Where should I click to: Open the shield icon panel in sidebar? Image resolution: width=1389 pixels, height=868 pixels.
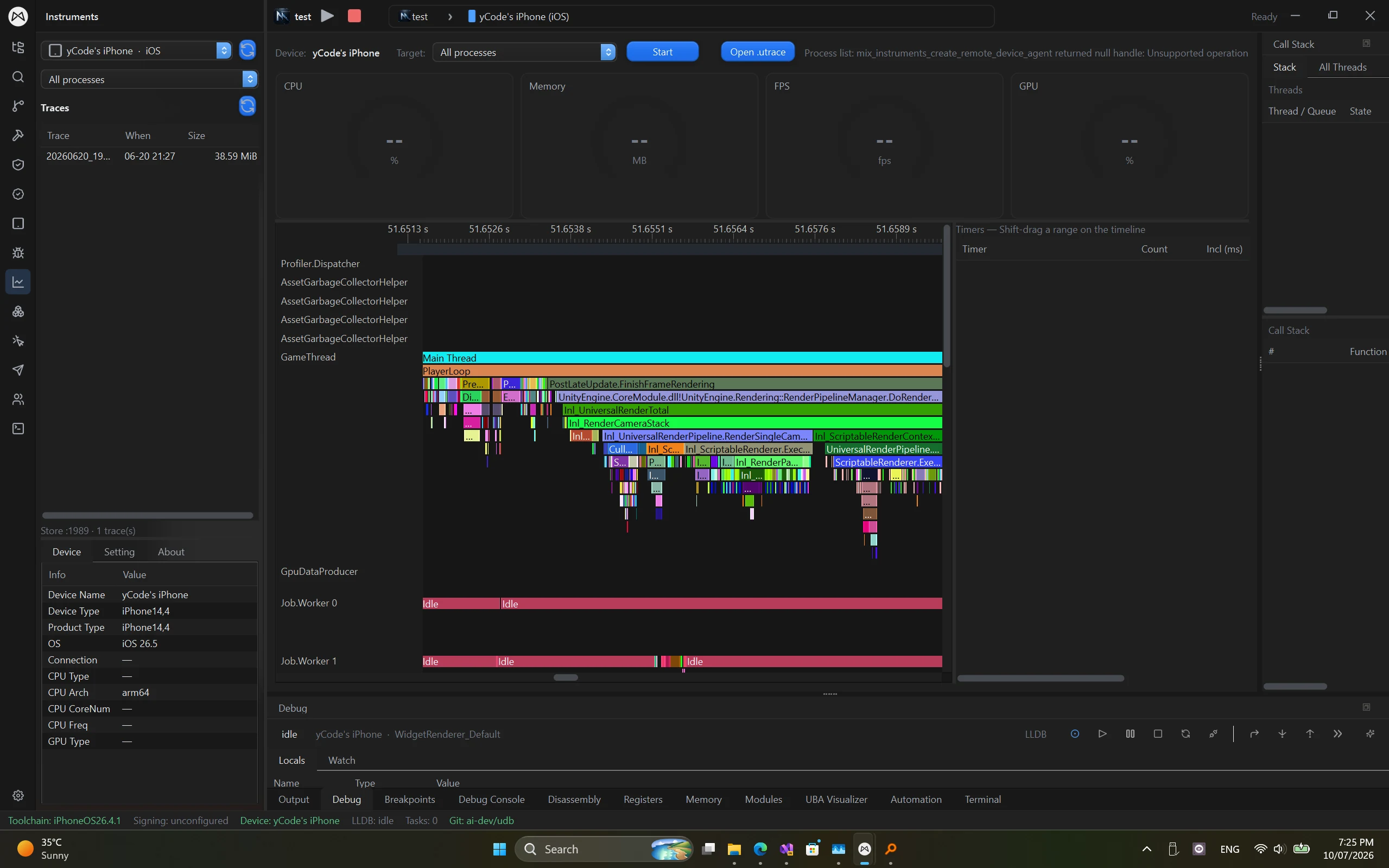(x=18, y=165)
